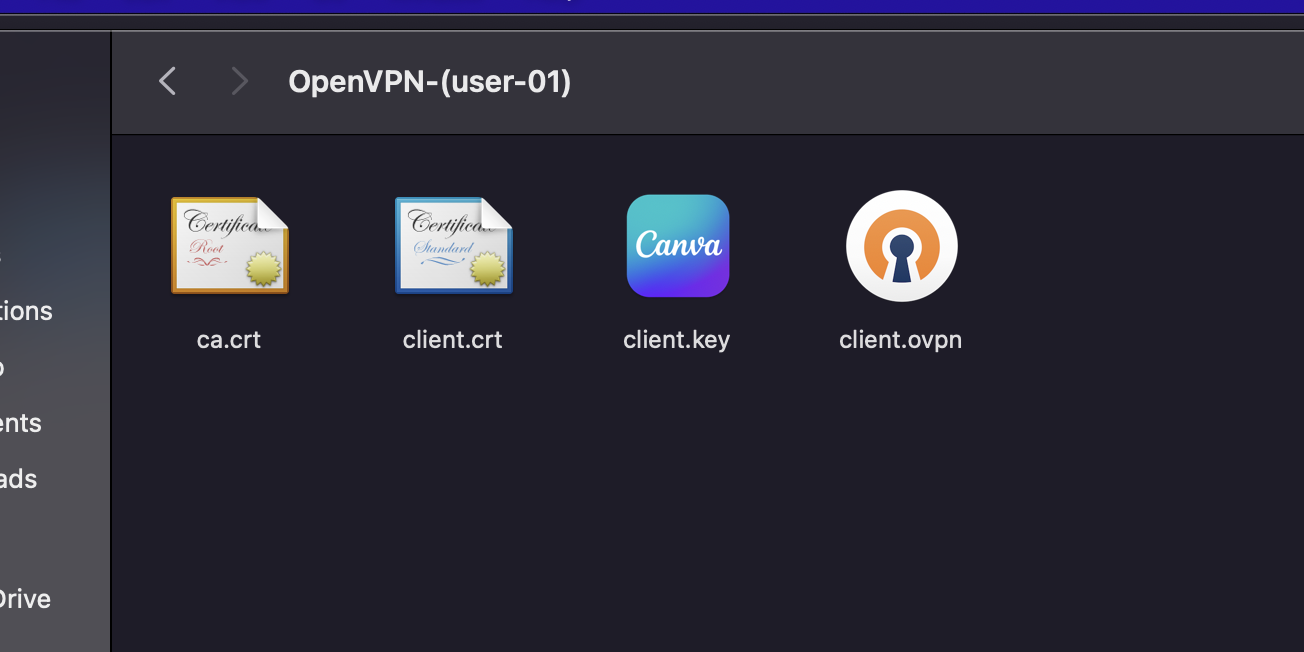Image resolution: width=1304 pixels, height=652 pixels.
Task: Select the client.crt standard certificate
Action: click(453, 245)
